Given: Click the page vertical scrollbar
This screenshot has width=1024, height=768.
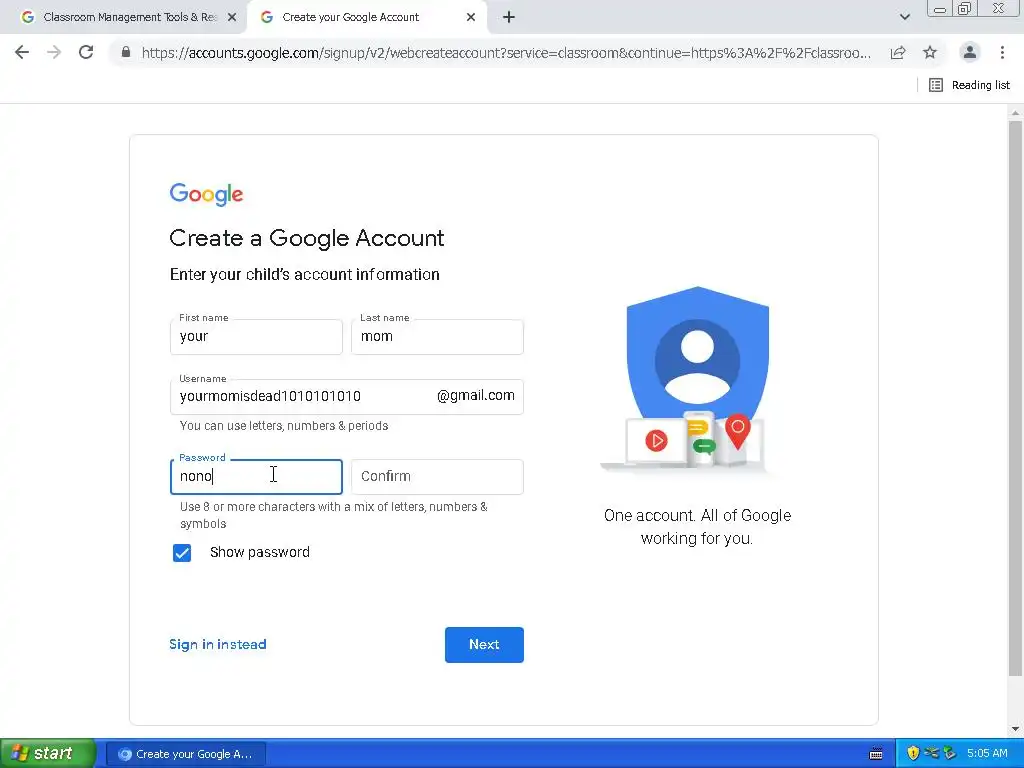Looking at the screenshot, I should pyautogui.click(x=1015, y=398).
